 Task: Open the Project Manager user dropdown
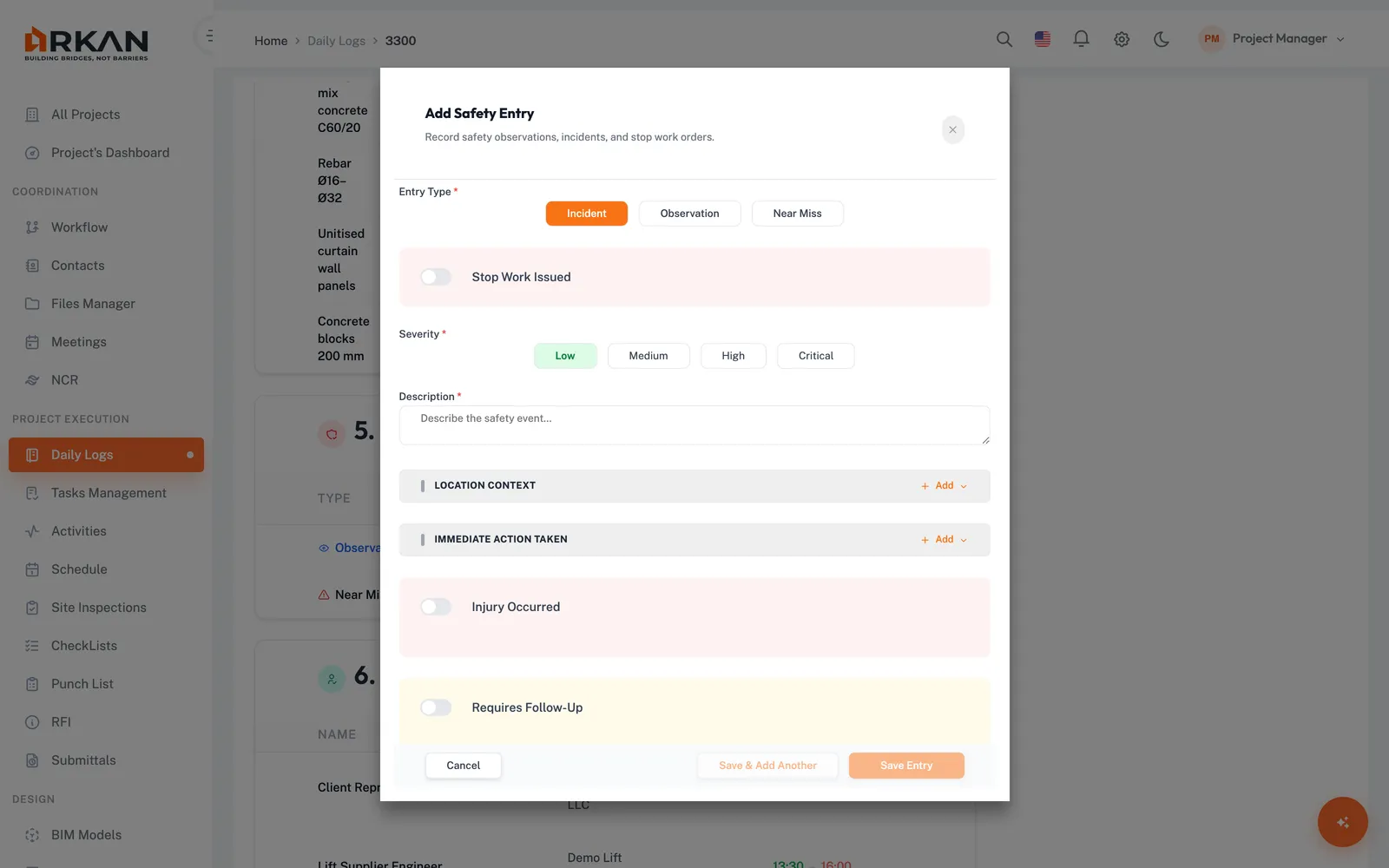pos(1272,39)
